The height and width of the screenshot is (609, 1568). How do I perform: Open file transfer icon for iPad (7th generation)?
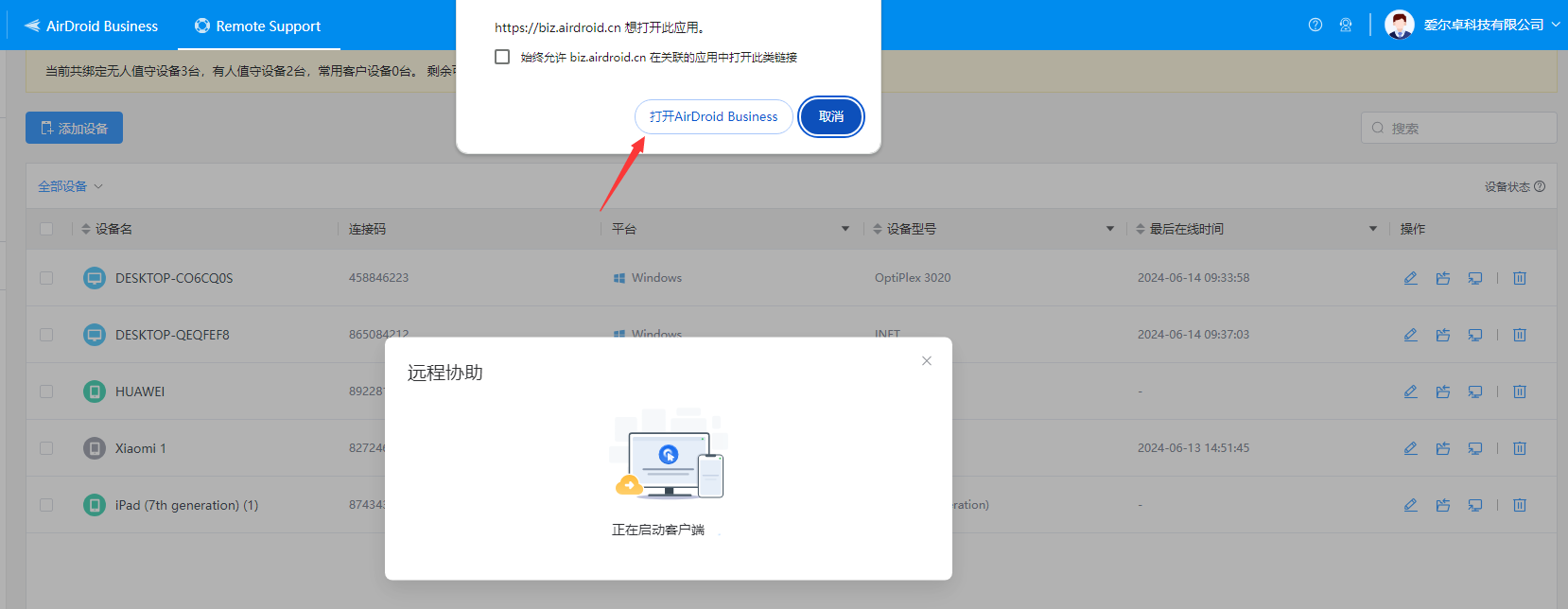1442,505
